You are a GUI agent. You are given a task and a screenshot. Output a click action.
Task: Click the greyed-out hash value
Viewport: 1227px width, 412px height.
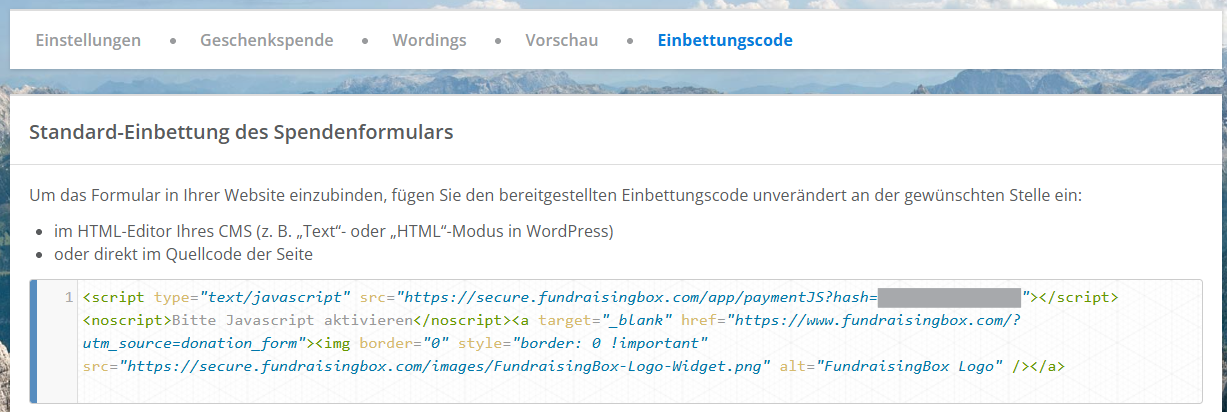[950, 297]
